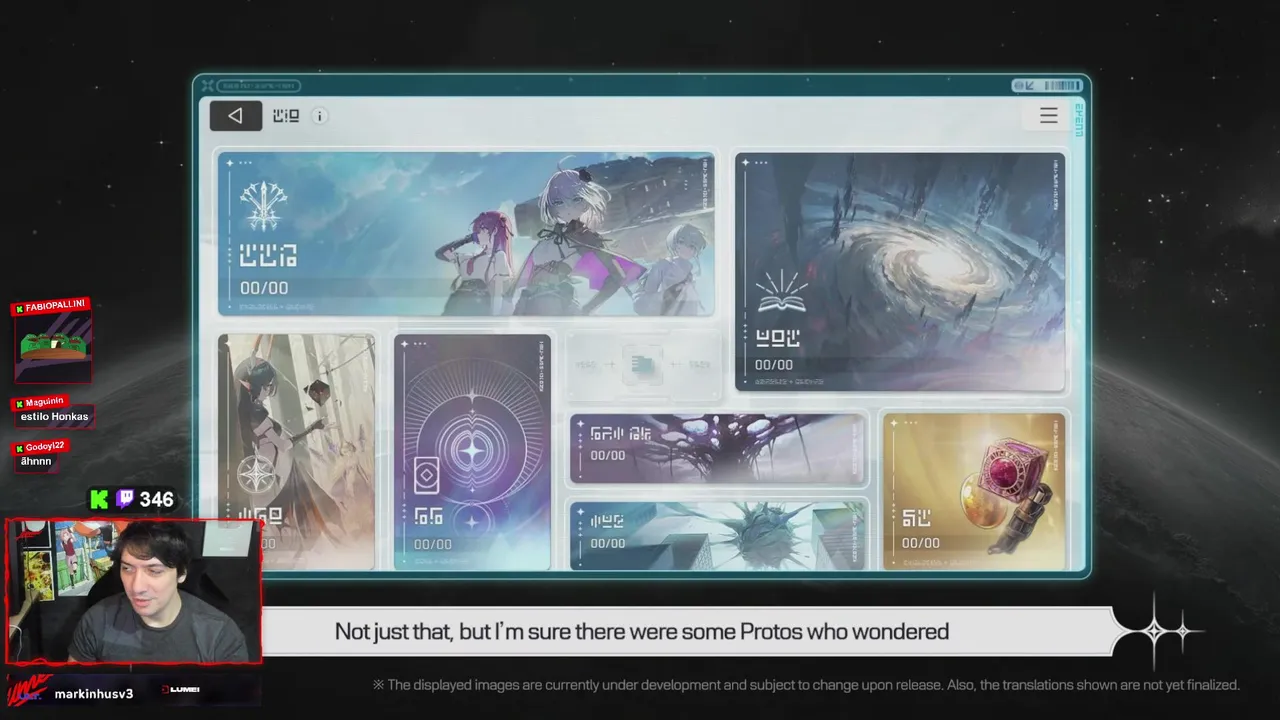
Task: Click the 'estilo Honkas' chat message
Action: click(54, 416)
